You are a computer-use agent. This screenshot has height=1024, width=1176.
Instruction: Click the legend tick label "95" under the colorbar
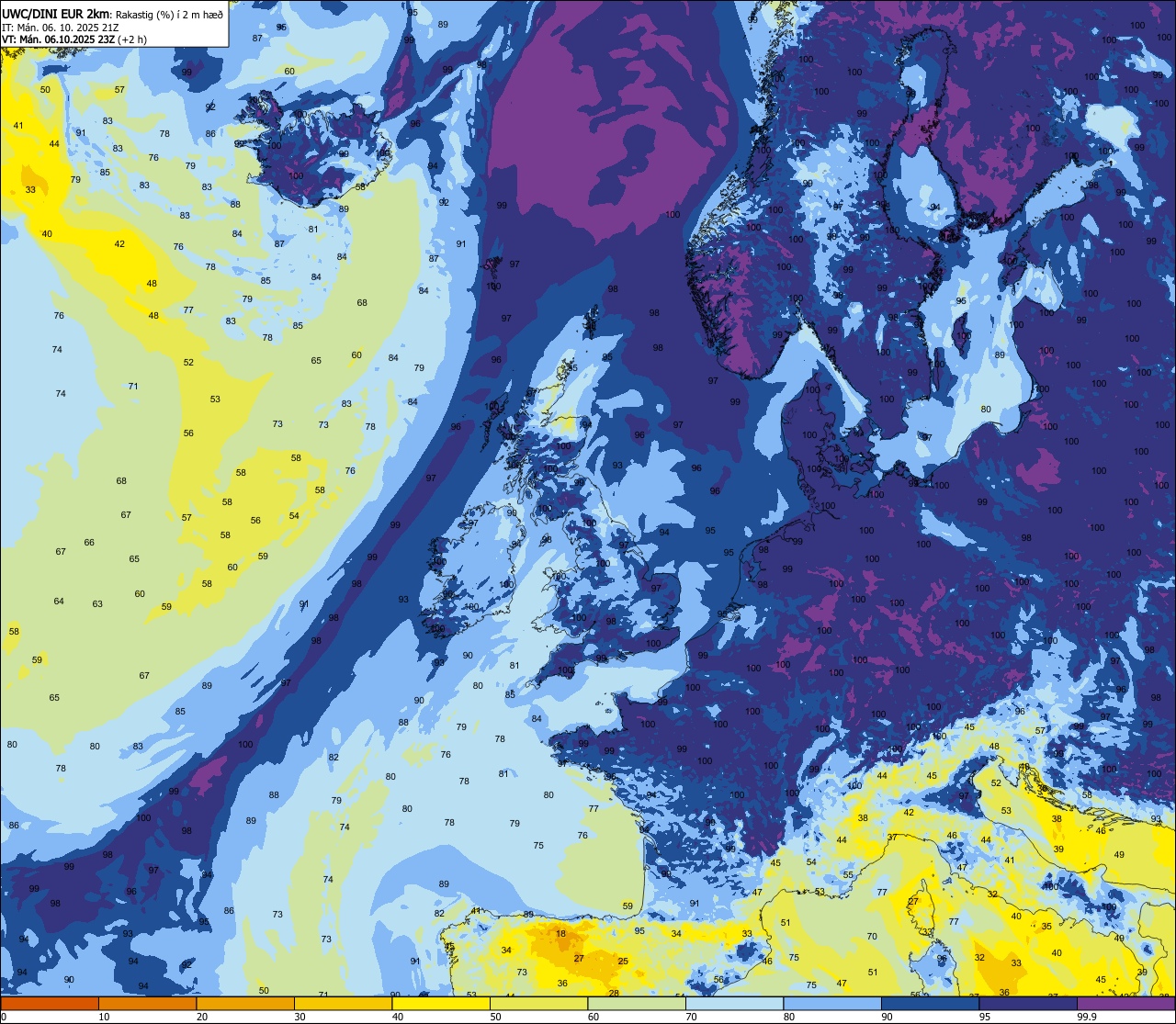985,1017
